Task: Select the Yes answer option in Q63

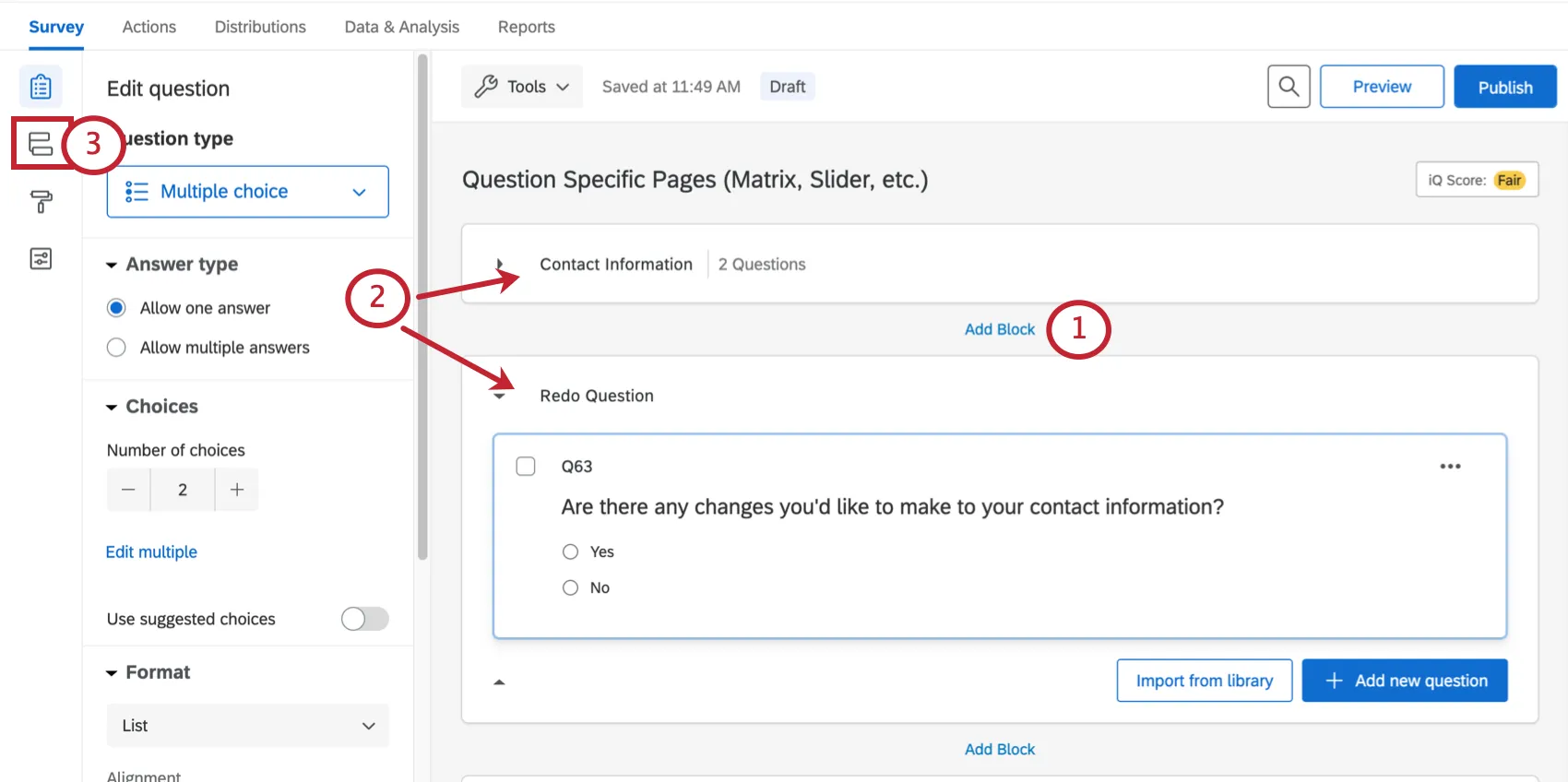Action: pos(571,551)
